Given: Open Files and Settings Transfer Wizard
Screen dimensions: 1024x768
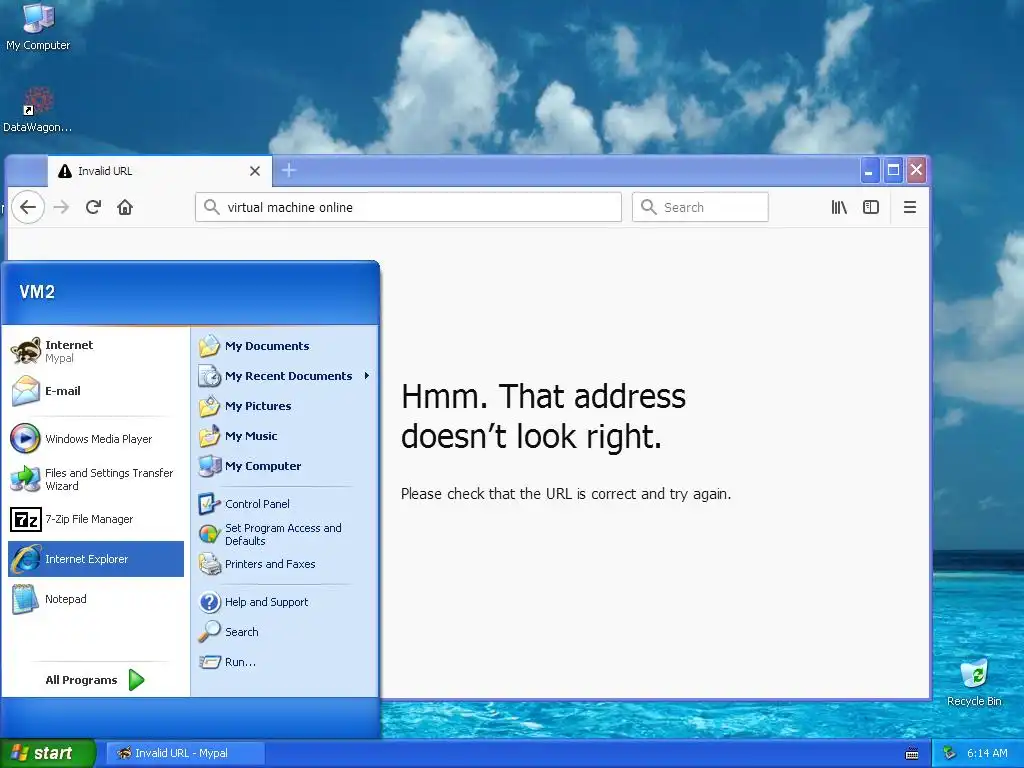Looking at the screenshot, I should pyautogui.click(x=96, y=479).
